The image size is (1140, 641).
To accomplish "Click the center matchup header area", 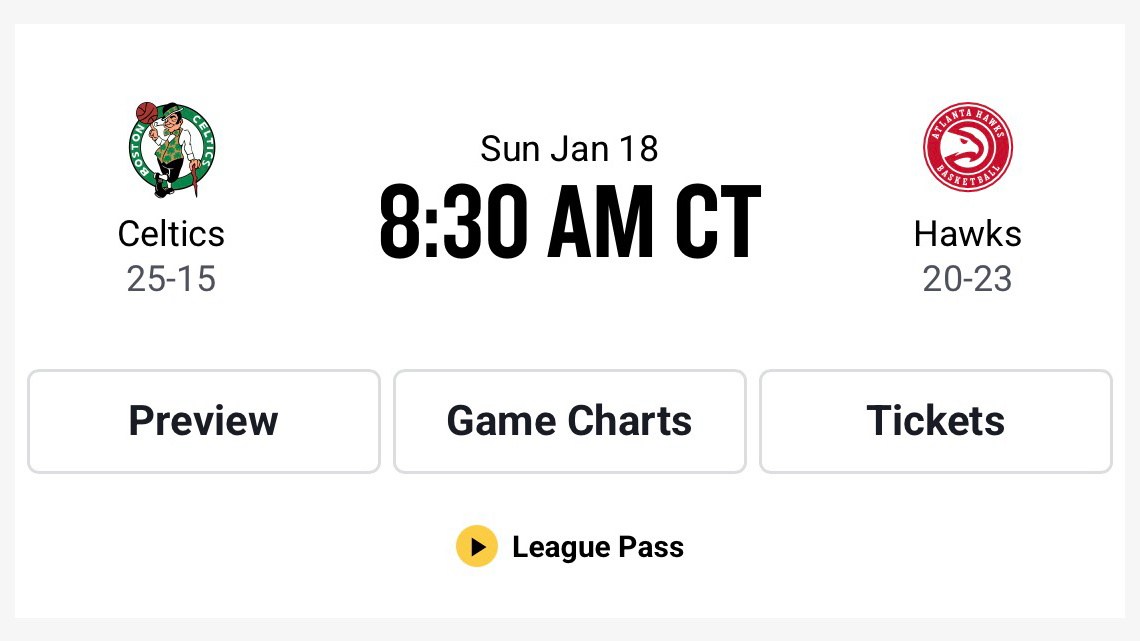I will tap(569, 190).
